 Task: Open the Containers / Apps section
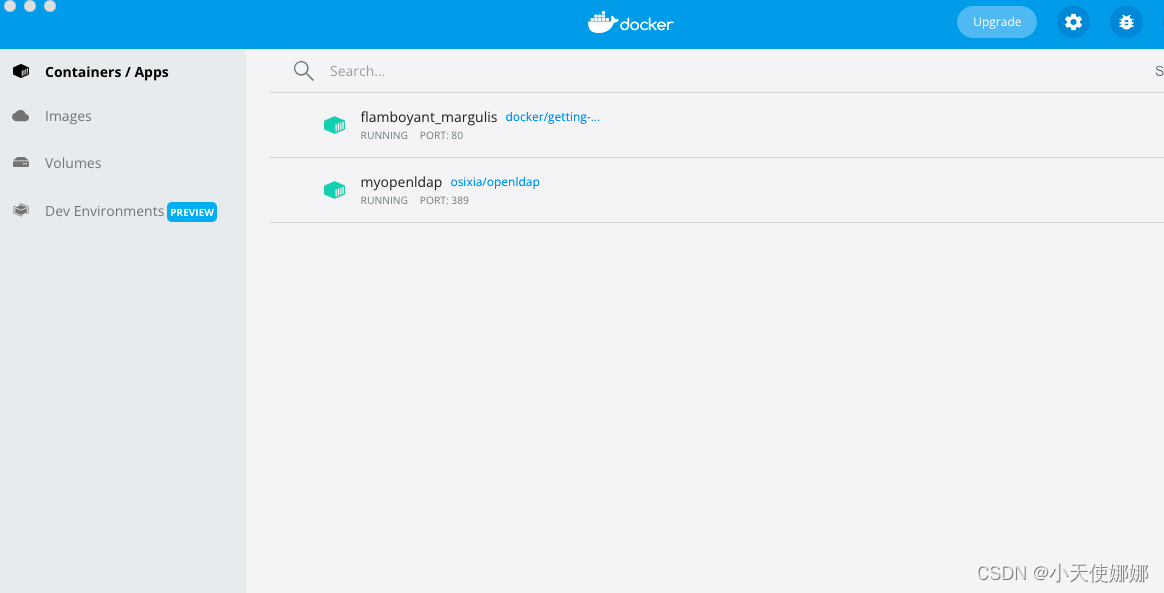(107, 72)
